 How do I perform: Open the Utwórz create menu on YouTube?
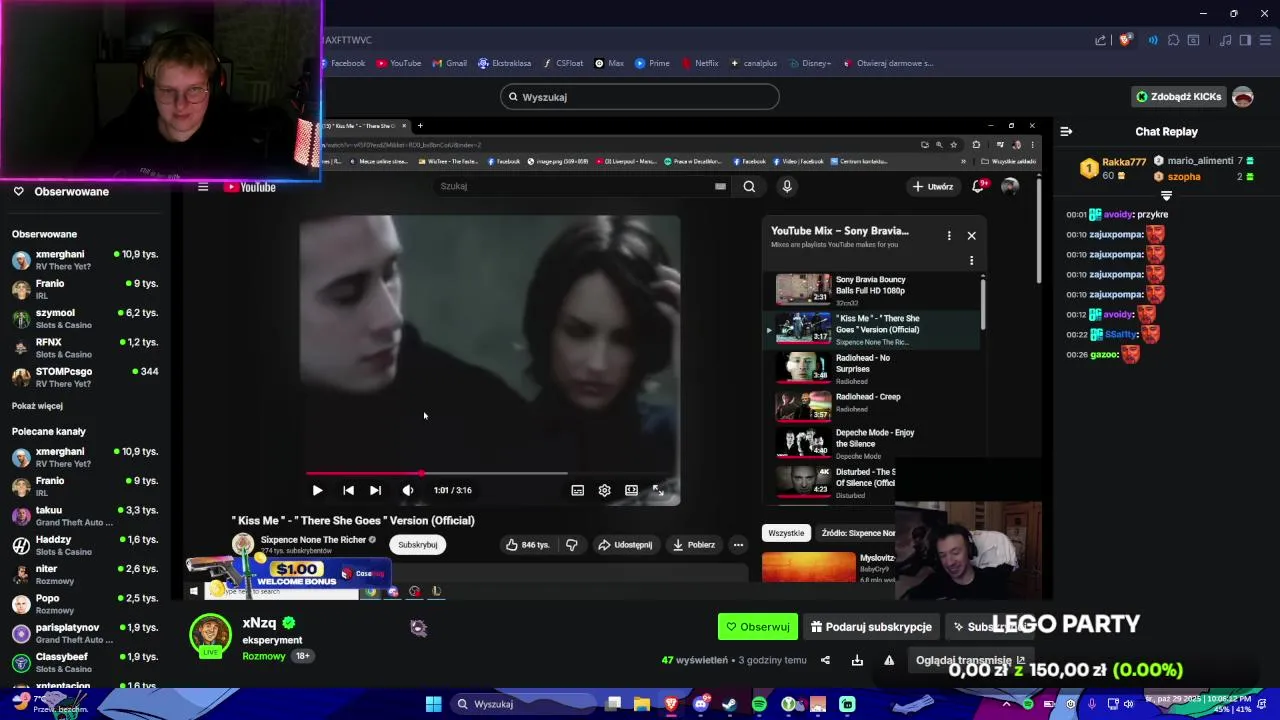[x=932, y=186]
